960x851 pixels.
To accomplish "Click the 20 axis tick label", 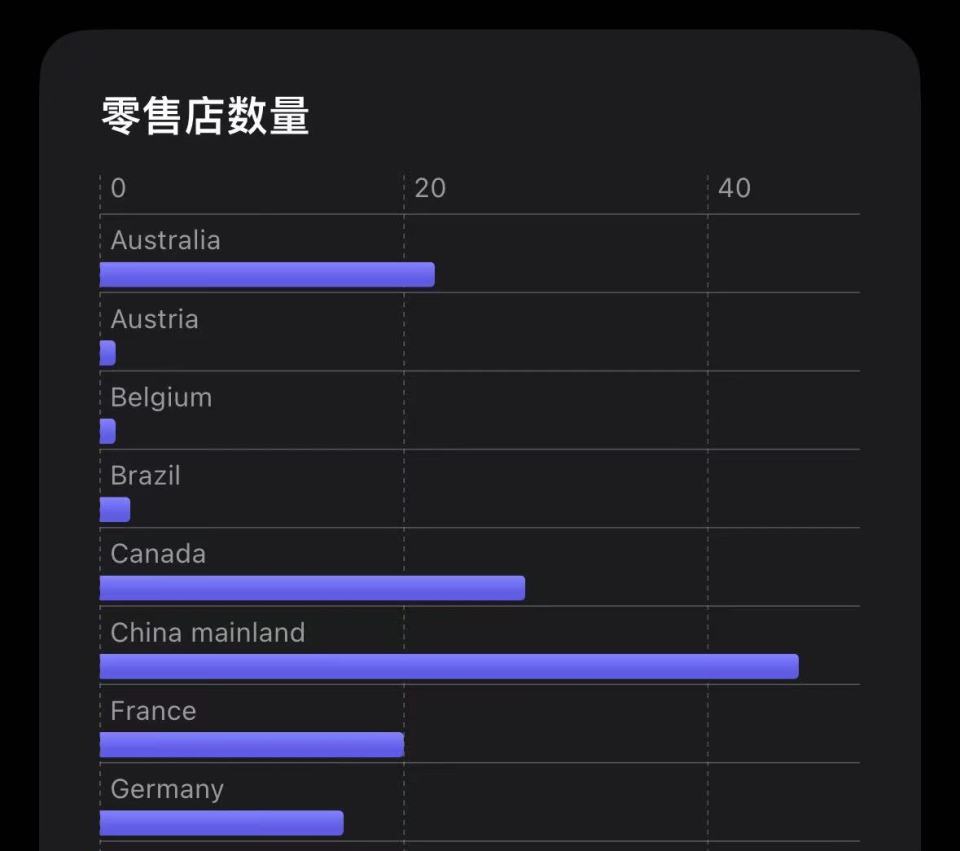I will (429, 189).
